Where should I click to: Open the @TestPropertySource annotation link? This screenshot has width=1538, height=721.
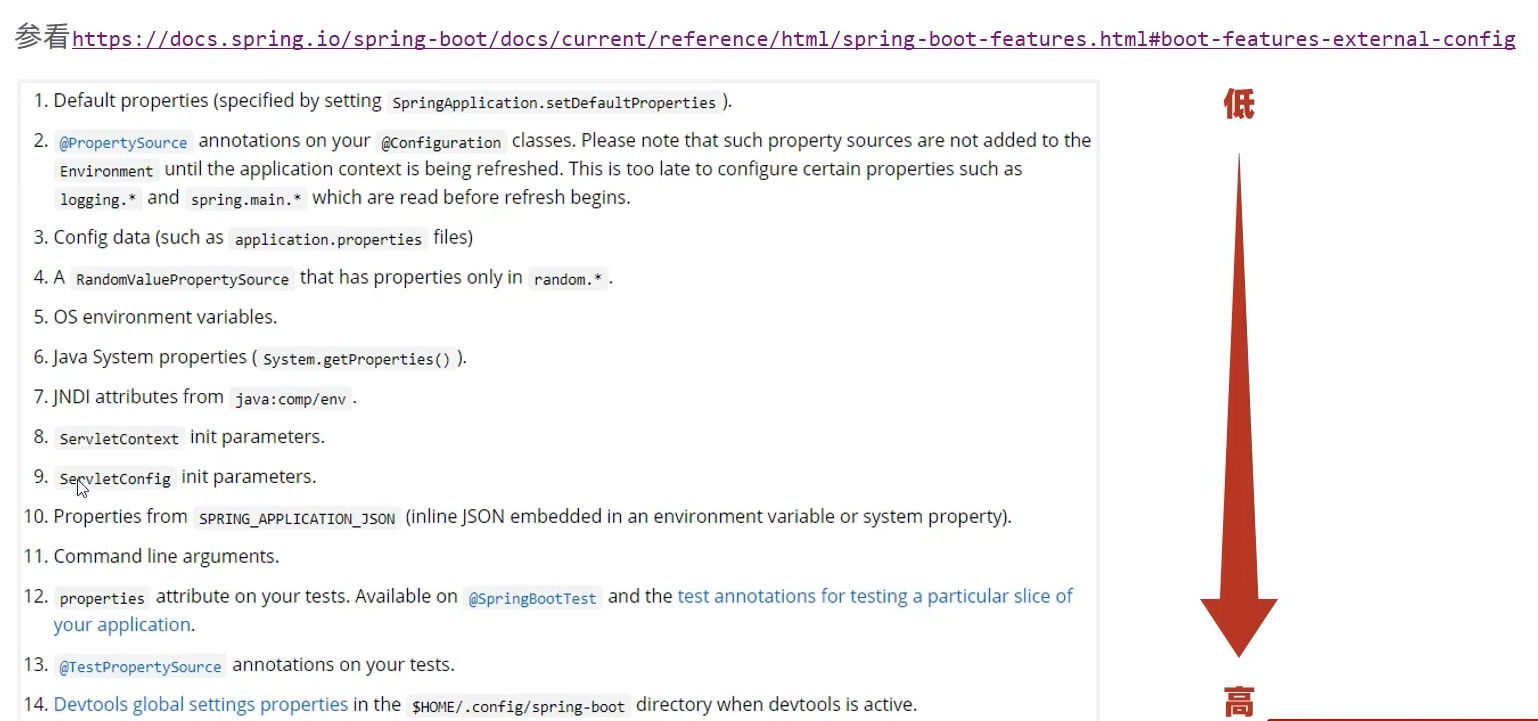[x=140, y=666]
